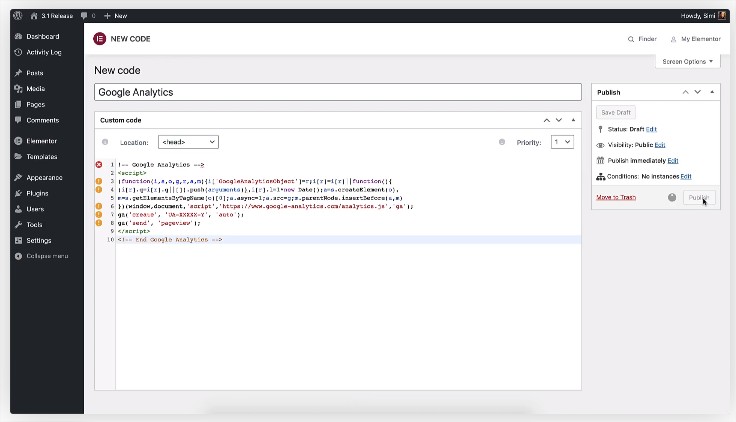Open the Priority dropdown
Screen dimensions: 736x422
pyautogui.click(x=562, y=142)
